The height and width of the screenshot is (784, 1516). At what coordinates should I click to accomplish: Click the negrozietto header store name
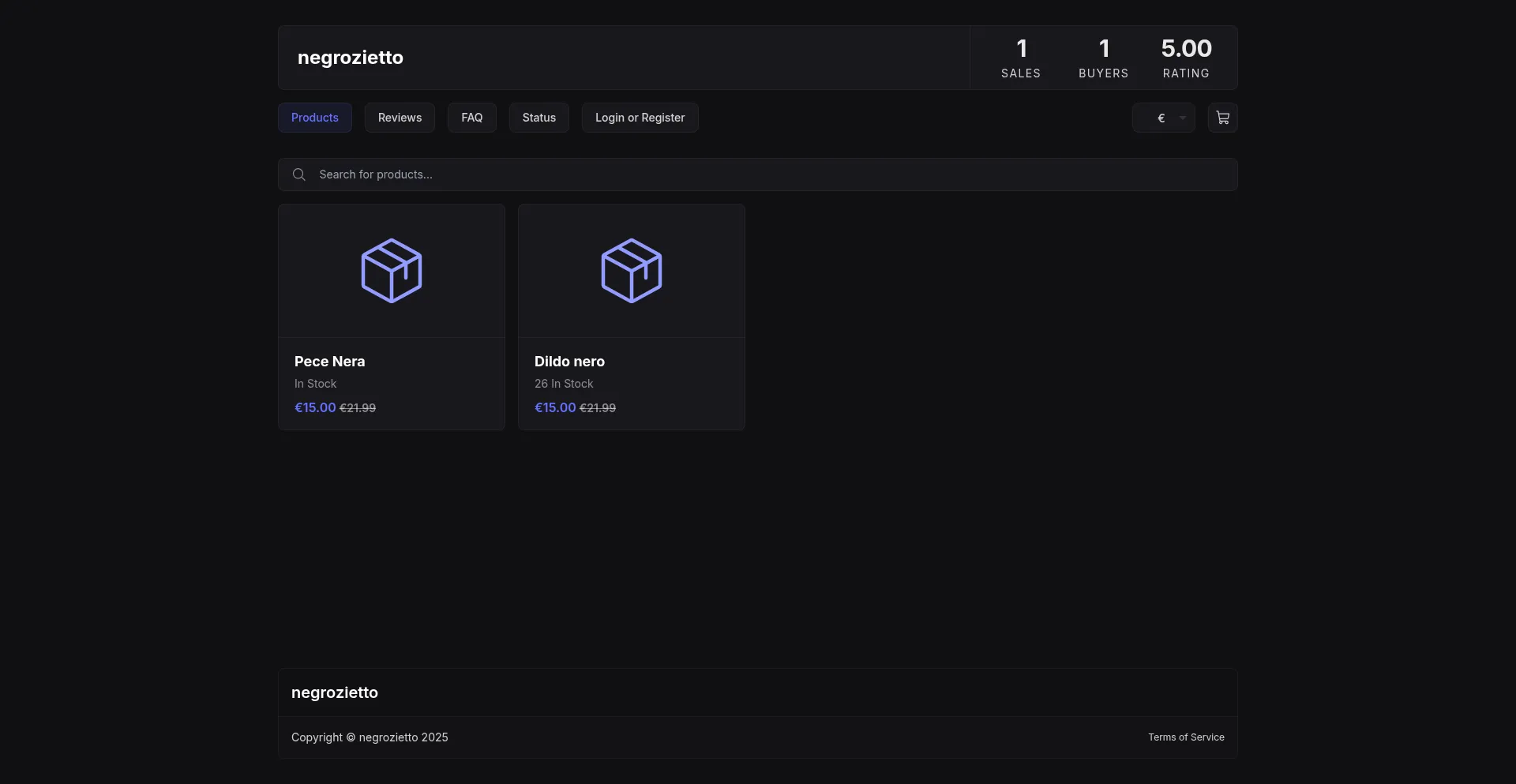(x=351, y=58)
